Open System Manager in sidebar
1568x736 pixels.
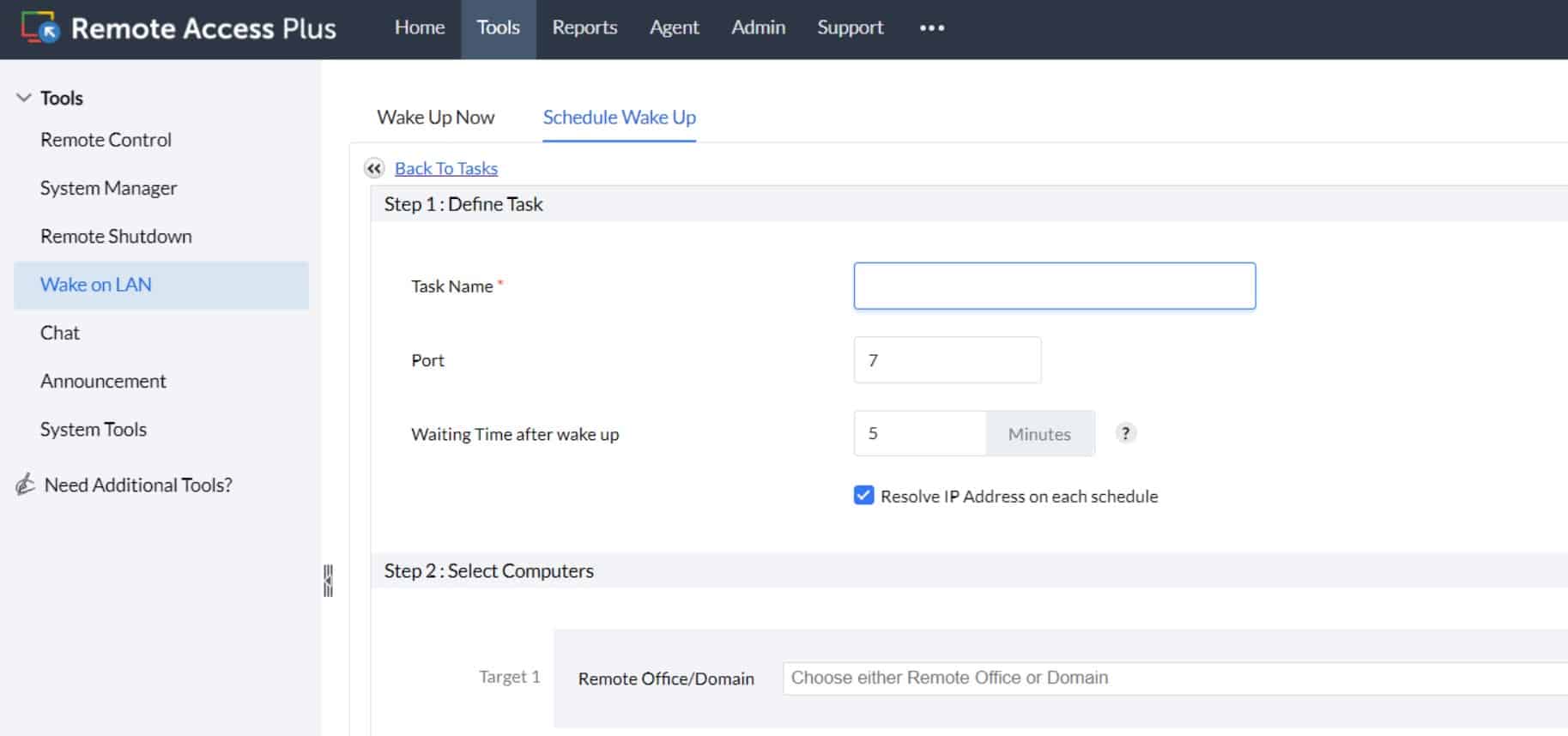tap(109, 188)
